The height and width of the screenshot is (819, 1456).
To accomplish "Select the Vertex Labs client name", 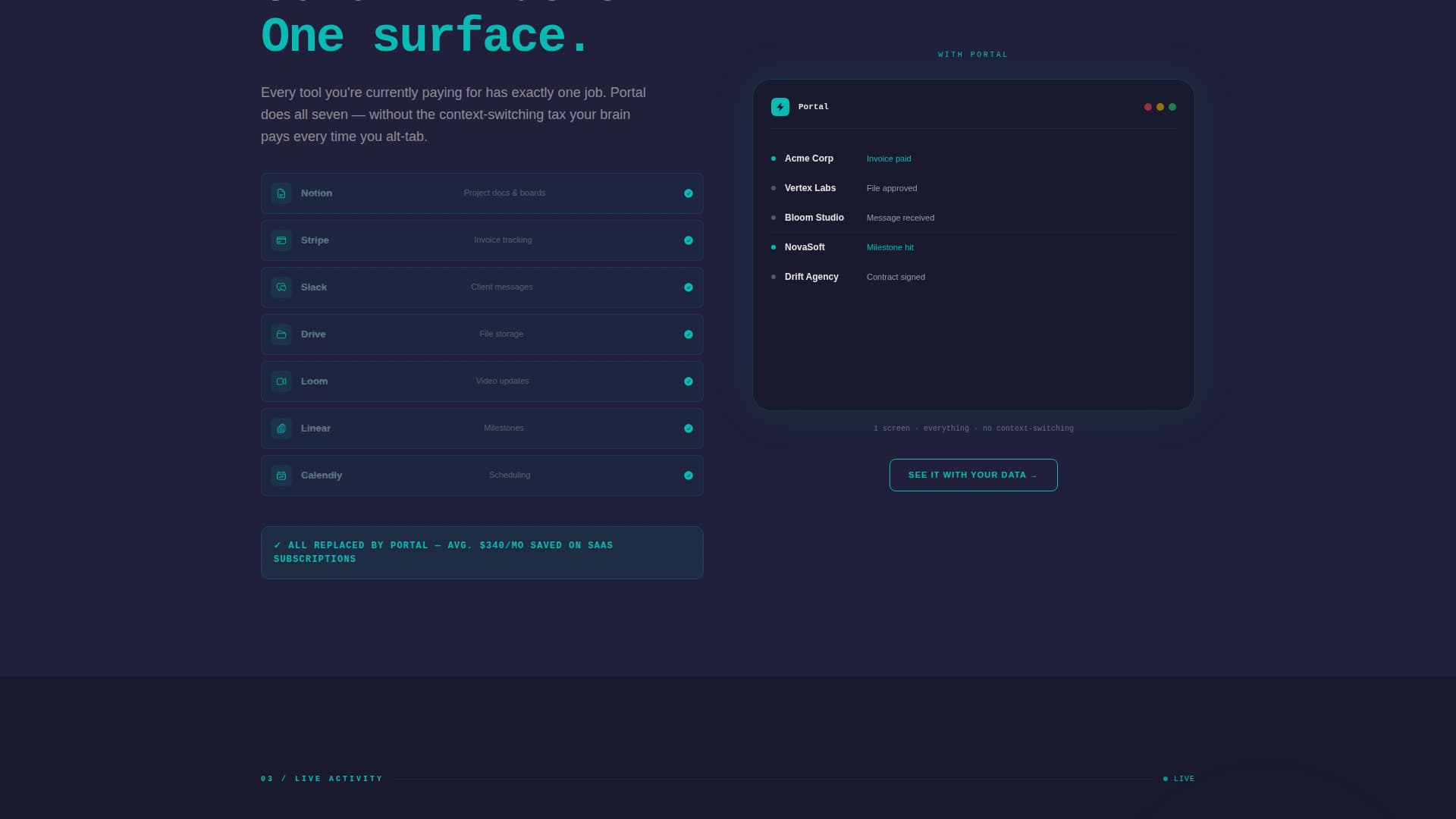I will [810, 188].
